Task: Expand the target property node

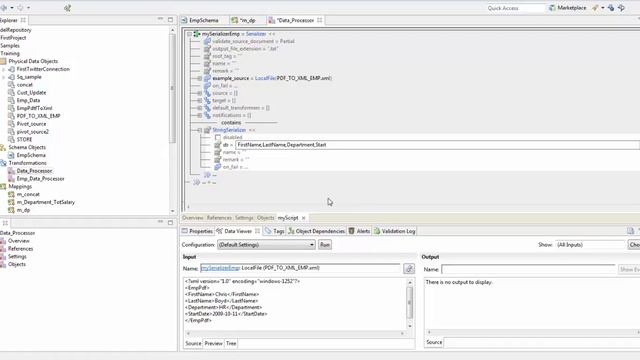Action: coord(200,100)
